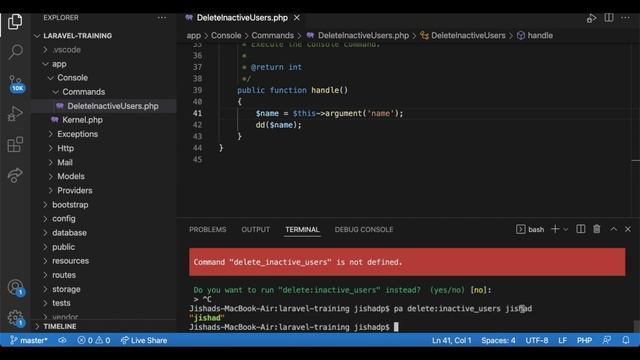This screenshot has height=360, width=640.
Task: Change language mode via PHP
Action: pyautogui.click(x=584, y=340)
